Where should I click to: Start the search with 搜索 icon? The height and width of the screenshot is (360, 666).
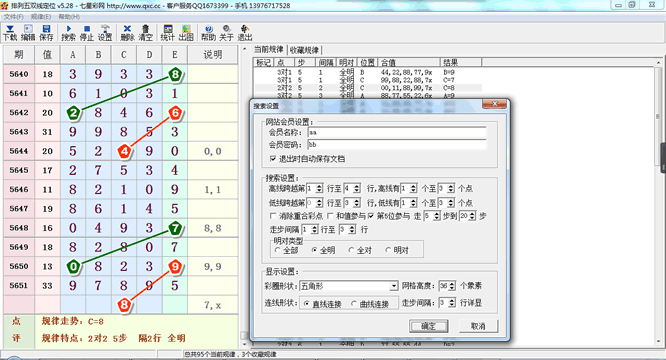click(x=68, y=33)
